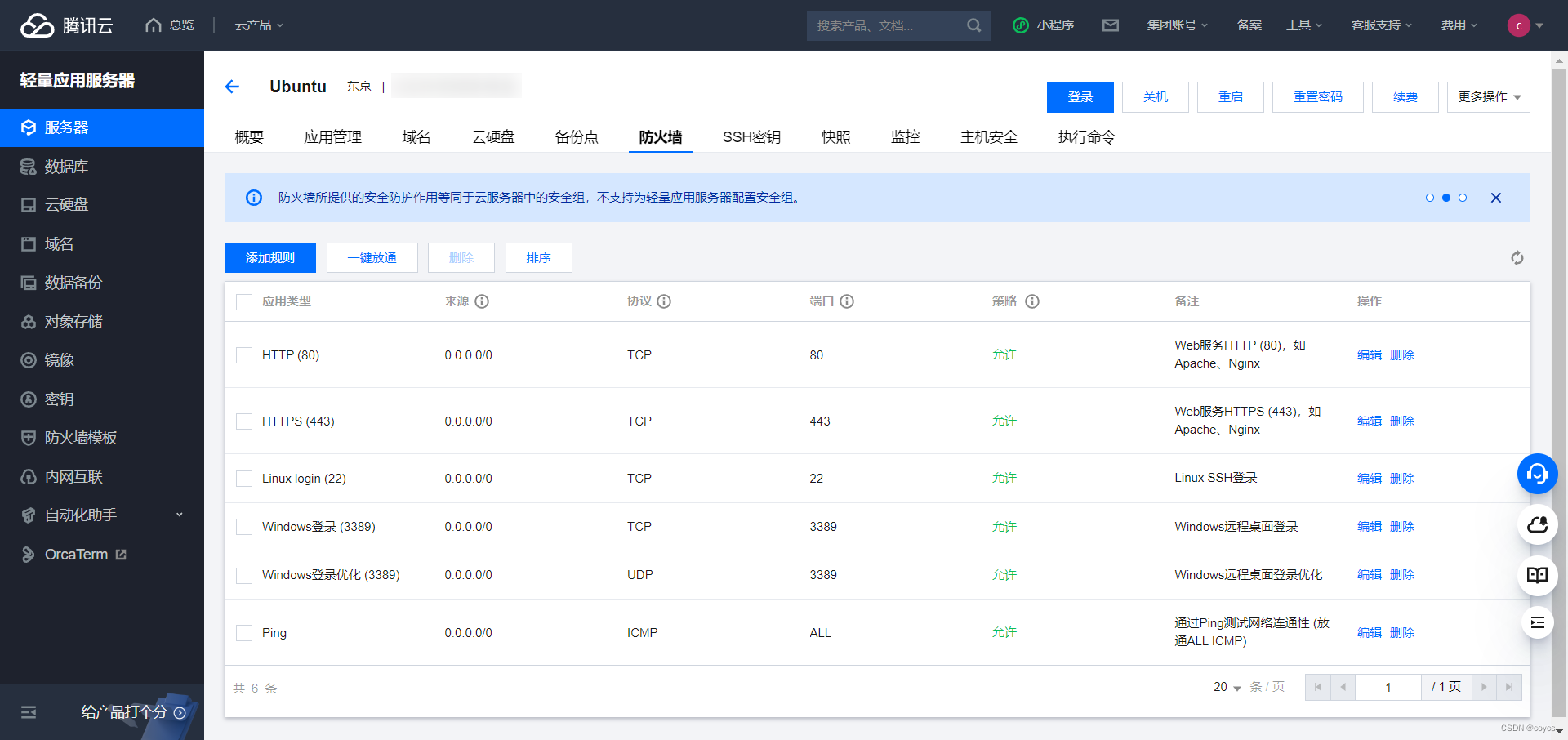Image resolution: width=1568 pixels, height=740 pixels.
Task: Switch to the 云硬盘 tab
Action: click(493, 137)
